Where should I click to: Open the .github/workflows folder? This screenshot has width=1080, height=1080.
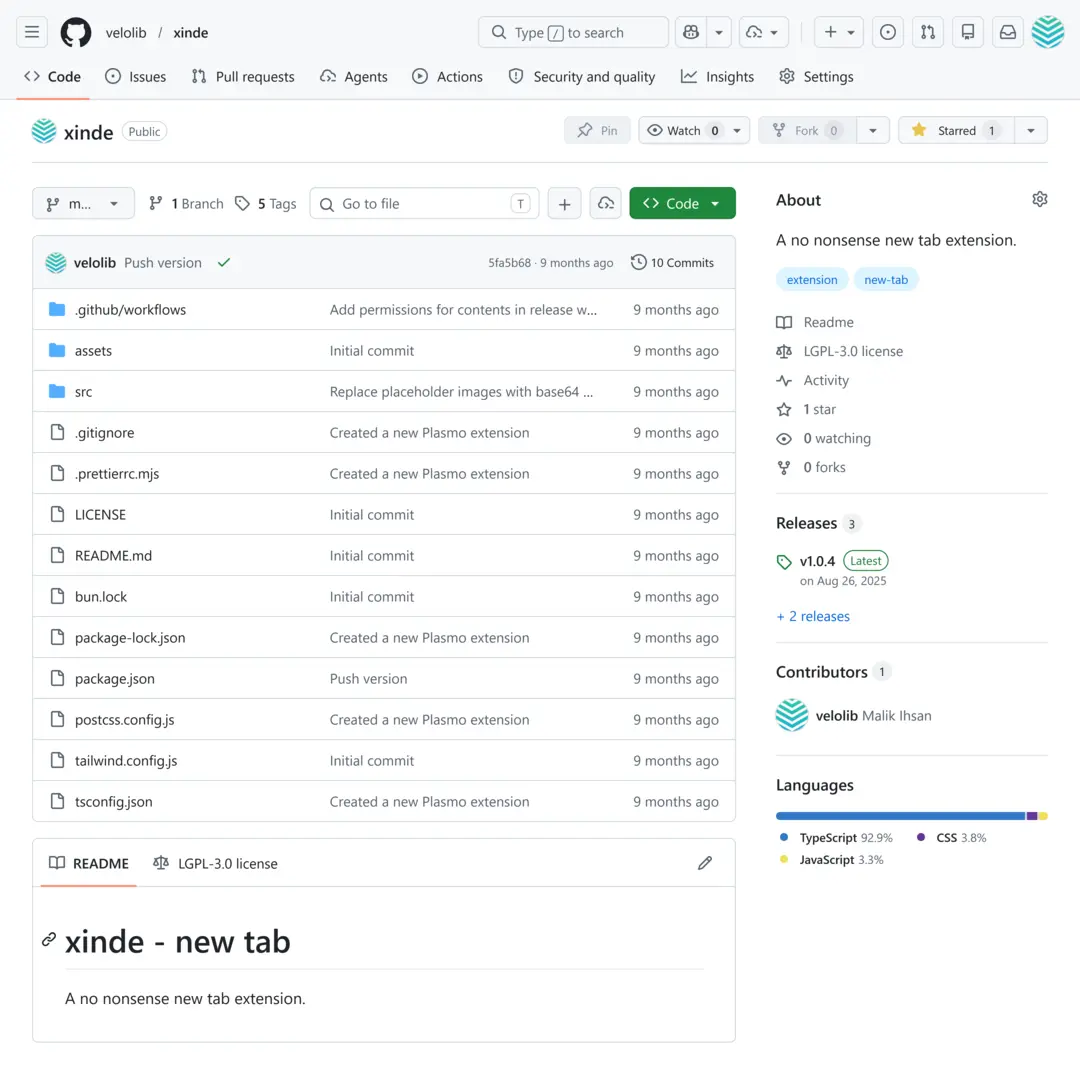click(130, 310)
